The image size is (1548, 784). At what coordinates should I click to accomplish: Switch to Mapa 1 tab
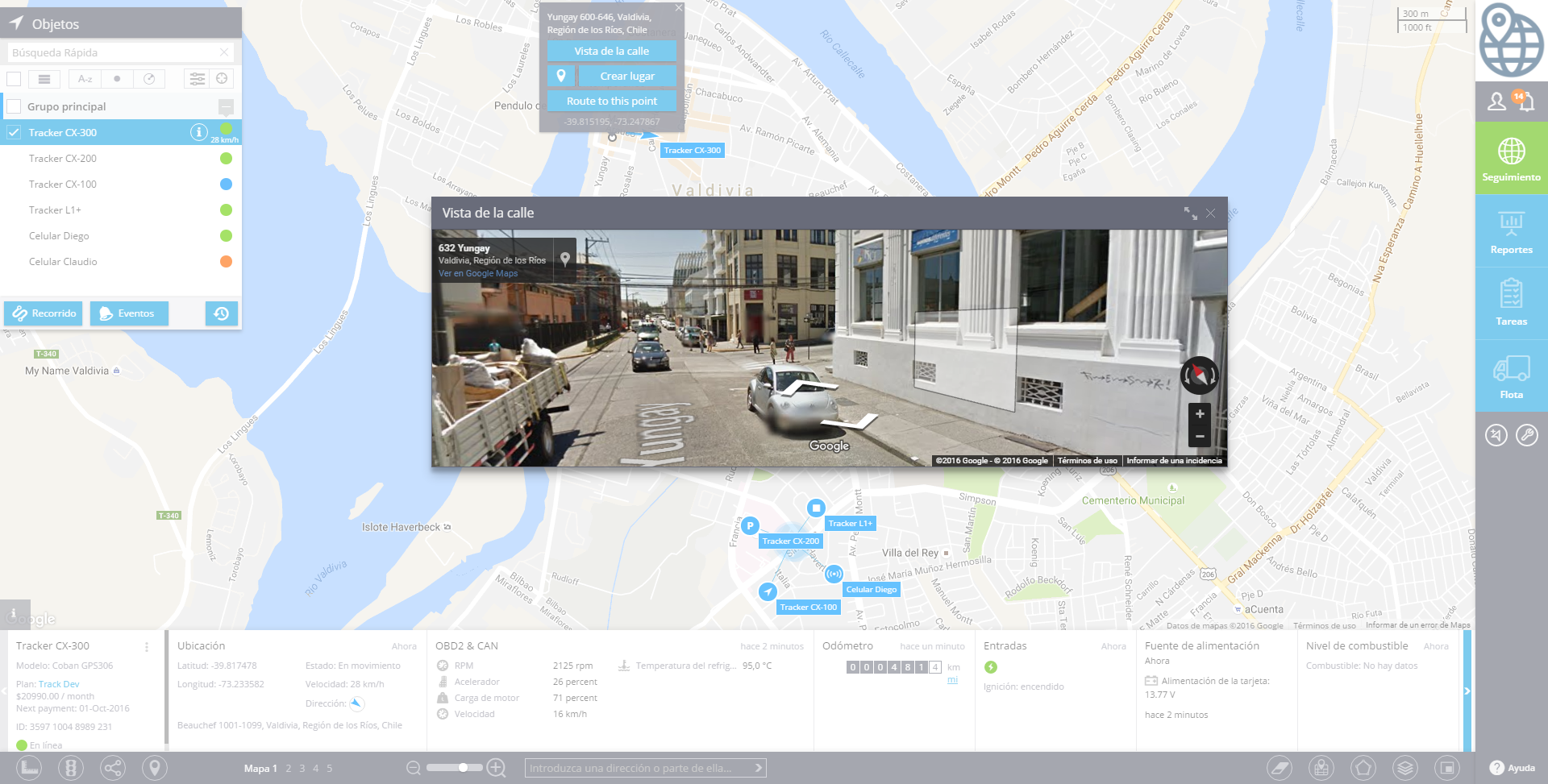(260, 769)
